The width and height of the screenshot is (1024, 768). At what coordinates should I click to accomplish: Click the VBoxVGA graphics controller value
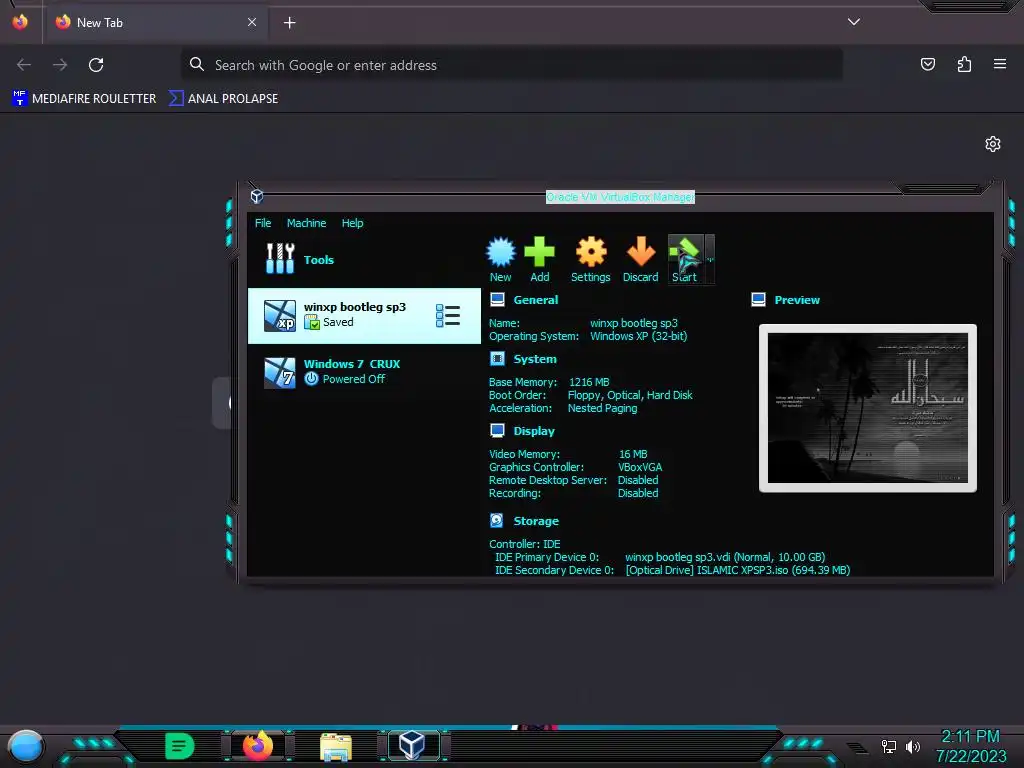click(639, 466)
